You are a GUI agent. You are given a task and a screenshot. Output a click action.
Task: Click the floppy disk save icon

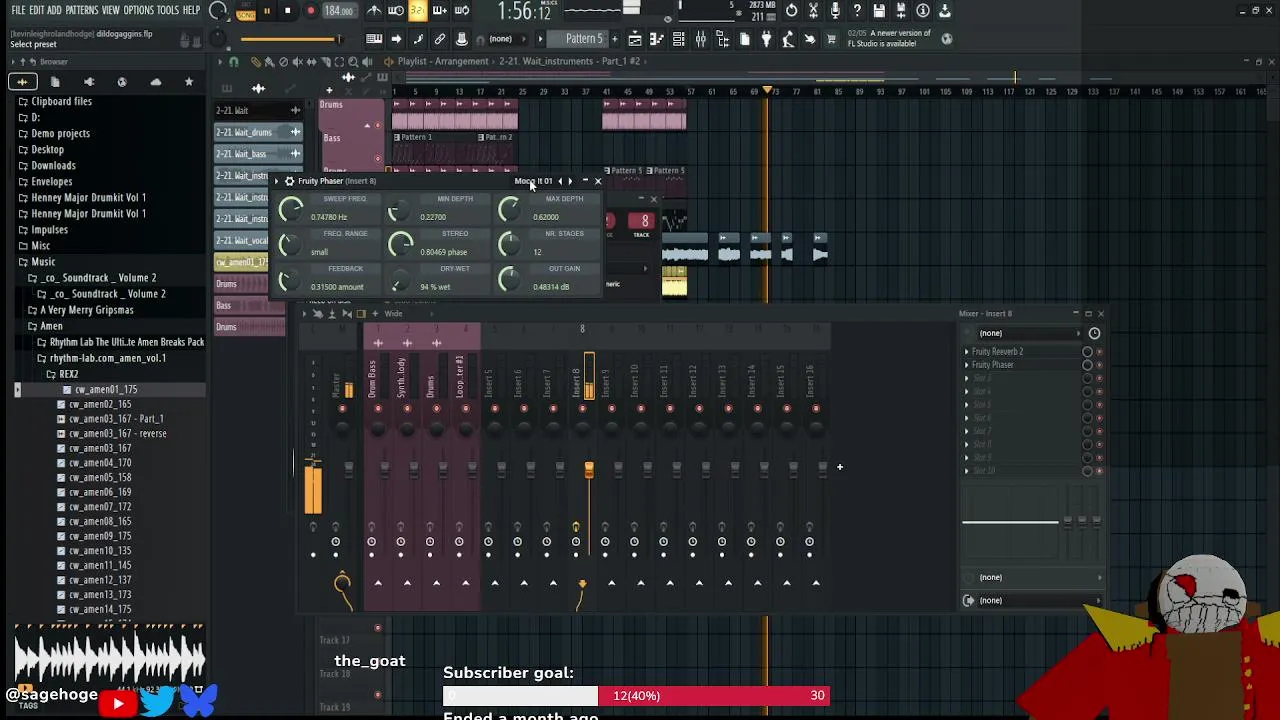[x=879, y=11]
